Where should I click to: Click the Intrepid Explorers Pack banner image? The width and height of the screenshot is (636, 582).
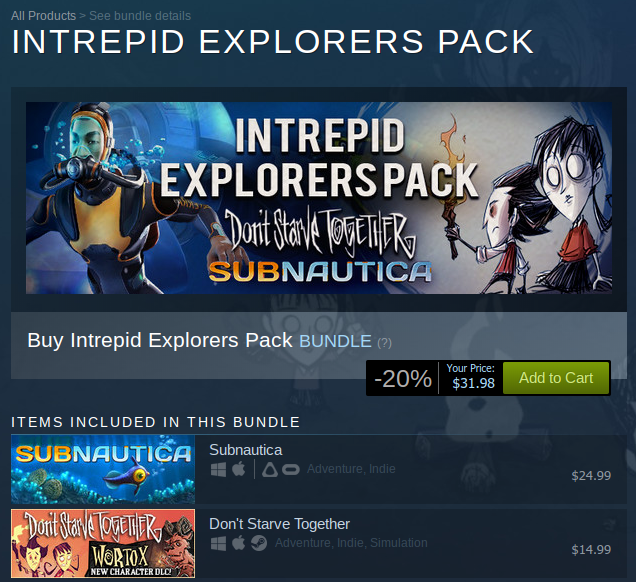point(319,198)
